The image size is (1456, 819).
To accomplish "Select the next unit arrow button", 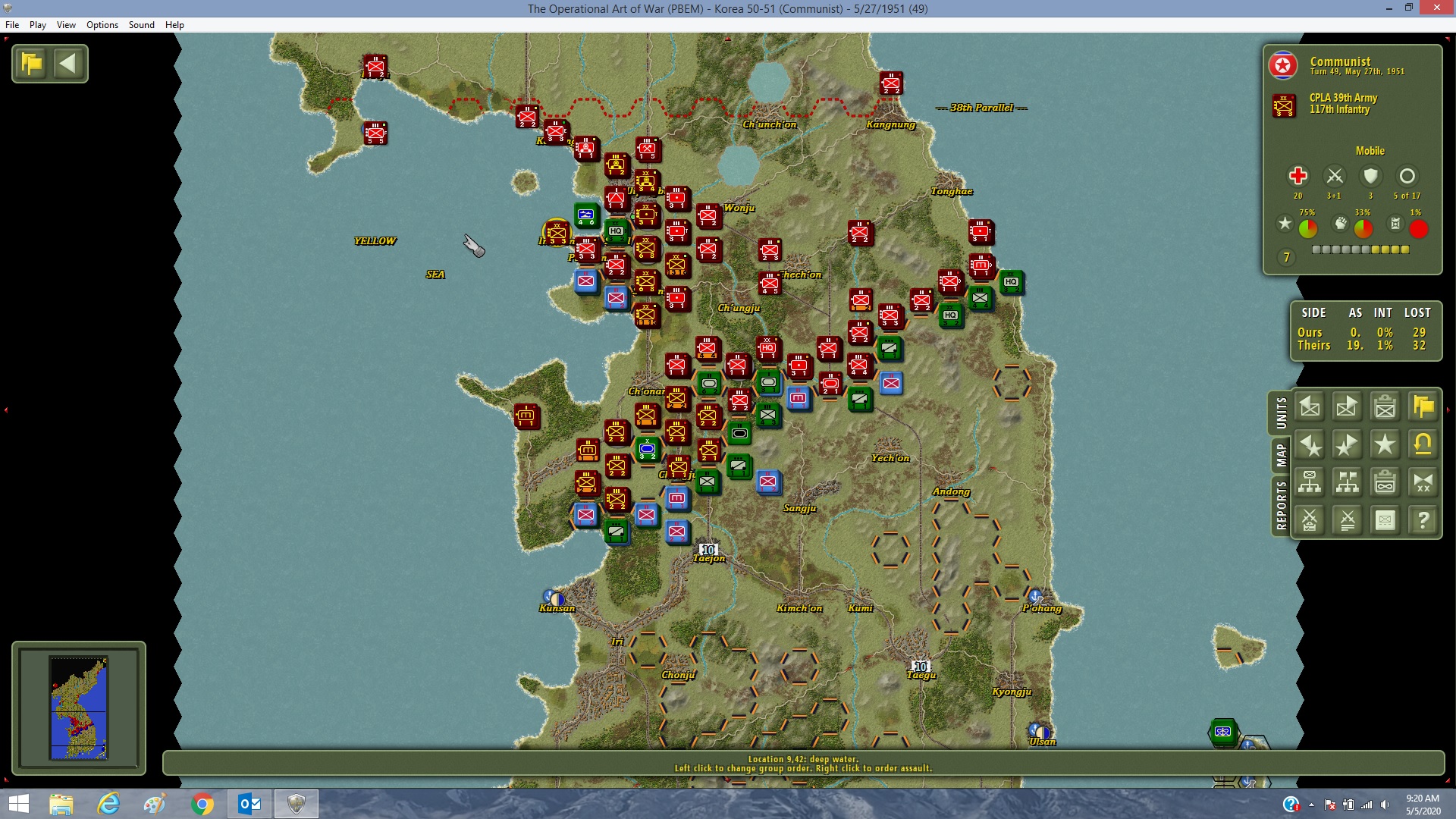I will pyautogui.click(x=1348, y=406).
